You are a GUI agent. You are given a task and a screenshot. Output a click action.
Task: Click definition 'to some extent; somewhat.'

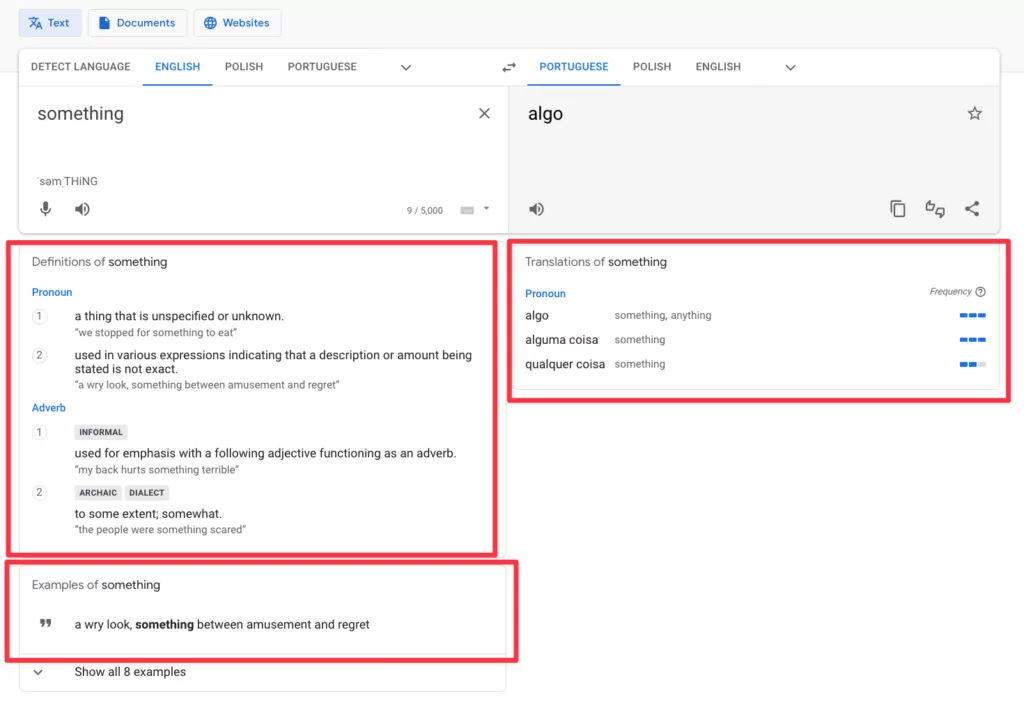click(148, 514)
